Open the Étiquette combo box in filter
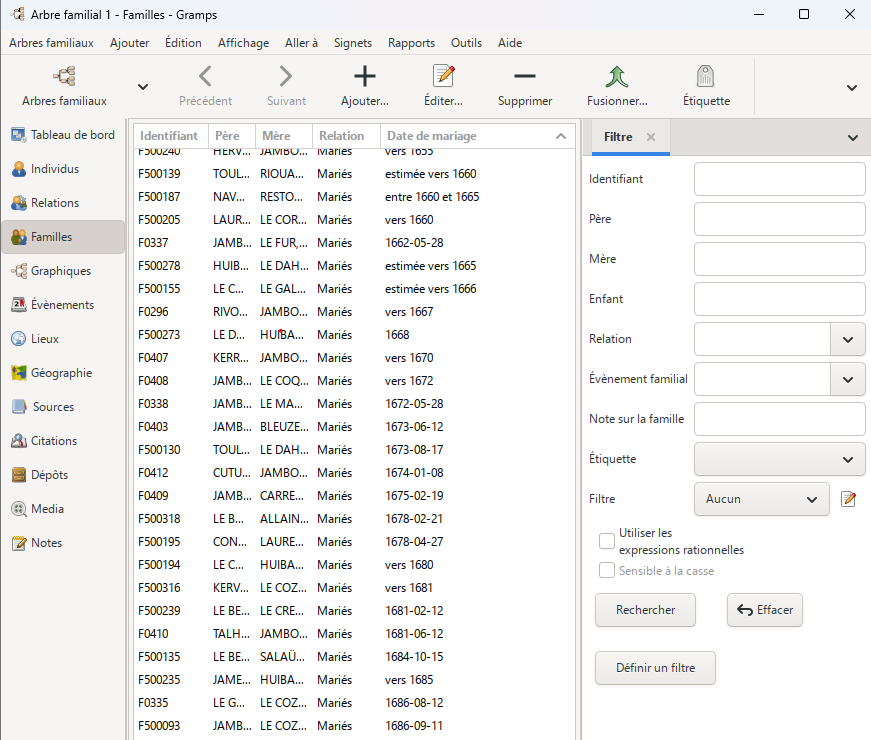 779,459
